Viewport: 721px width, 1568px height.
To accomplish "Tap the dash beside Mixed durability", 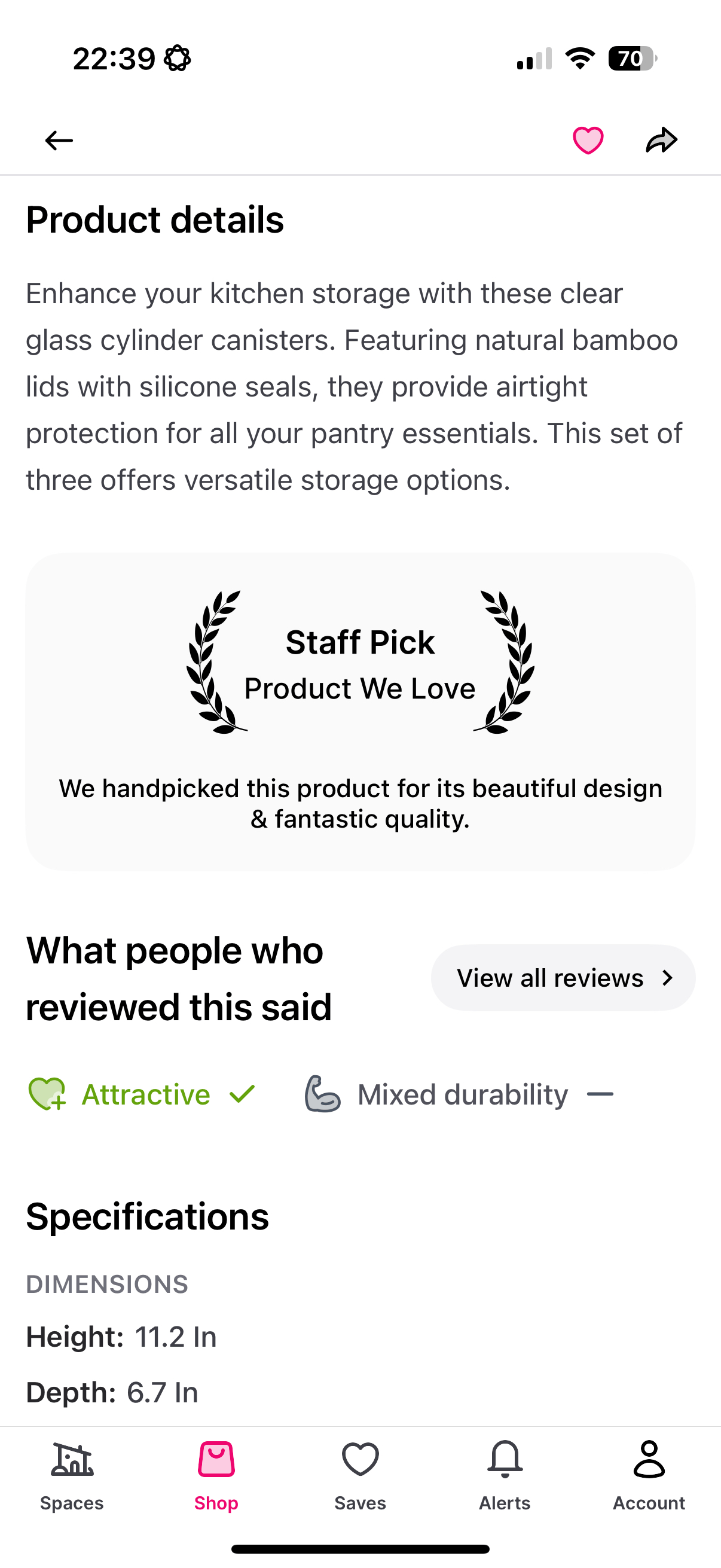I will 600,1094.
